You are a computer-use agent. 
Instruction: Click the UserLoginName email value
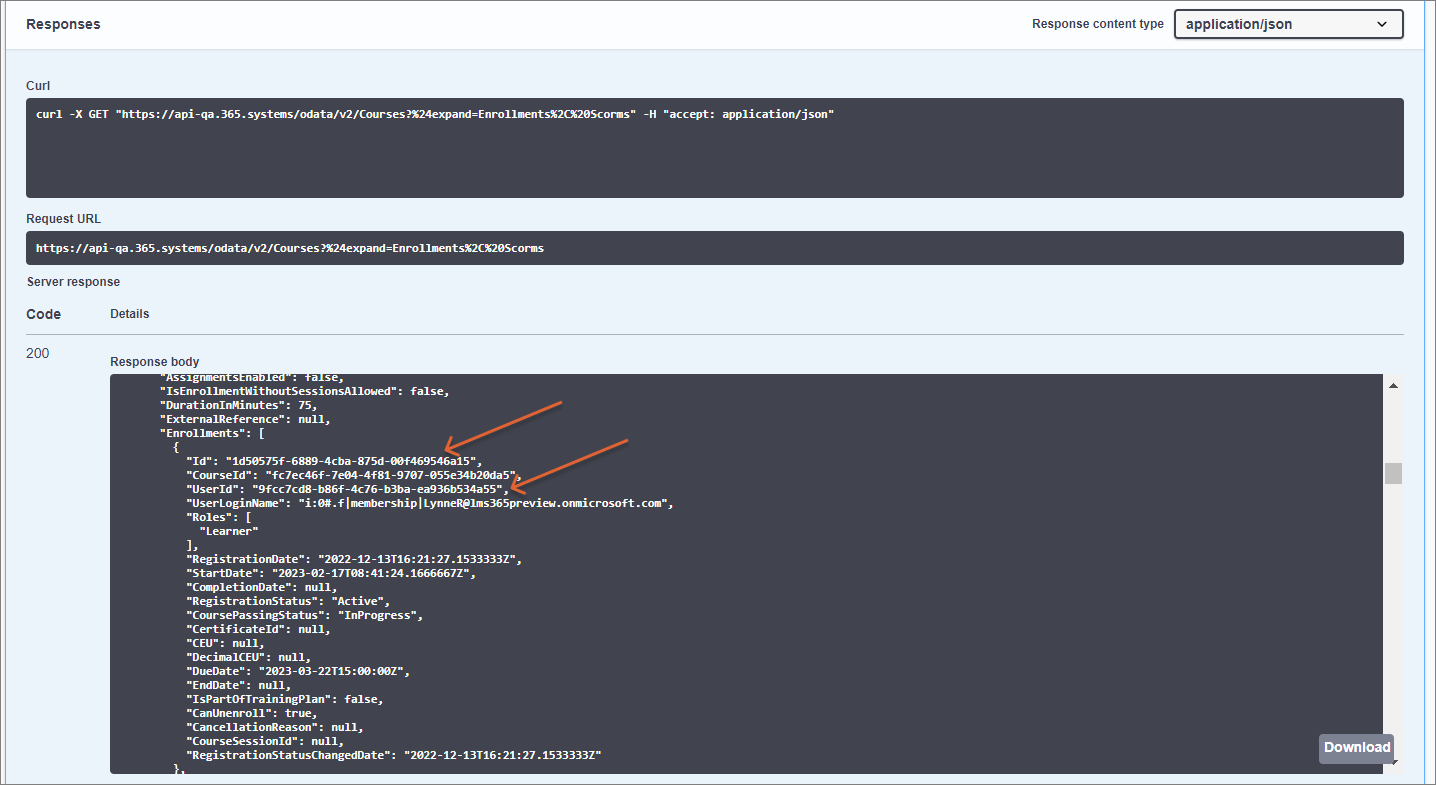click(487, 503)
